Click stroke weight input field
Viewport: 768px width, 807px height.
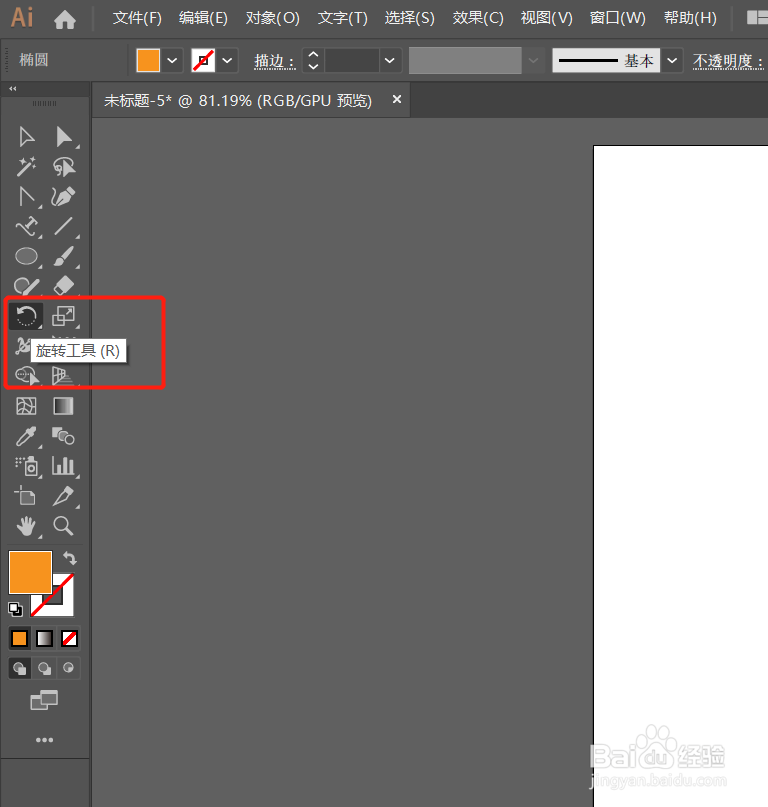pyautogui.click(x=352, y=61)
